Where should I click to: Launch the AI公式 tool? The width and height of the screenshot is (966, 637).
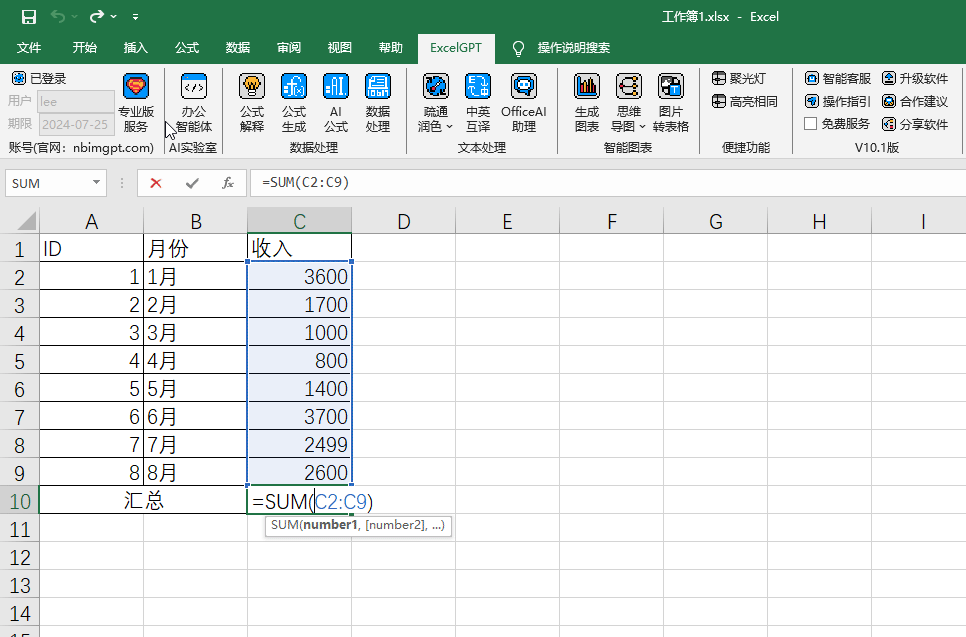pyautogui.click(x=336, y=102)
